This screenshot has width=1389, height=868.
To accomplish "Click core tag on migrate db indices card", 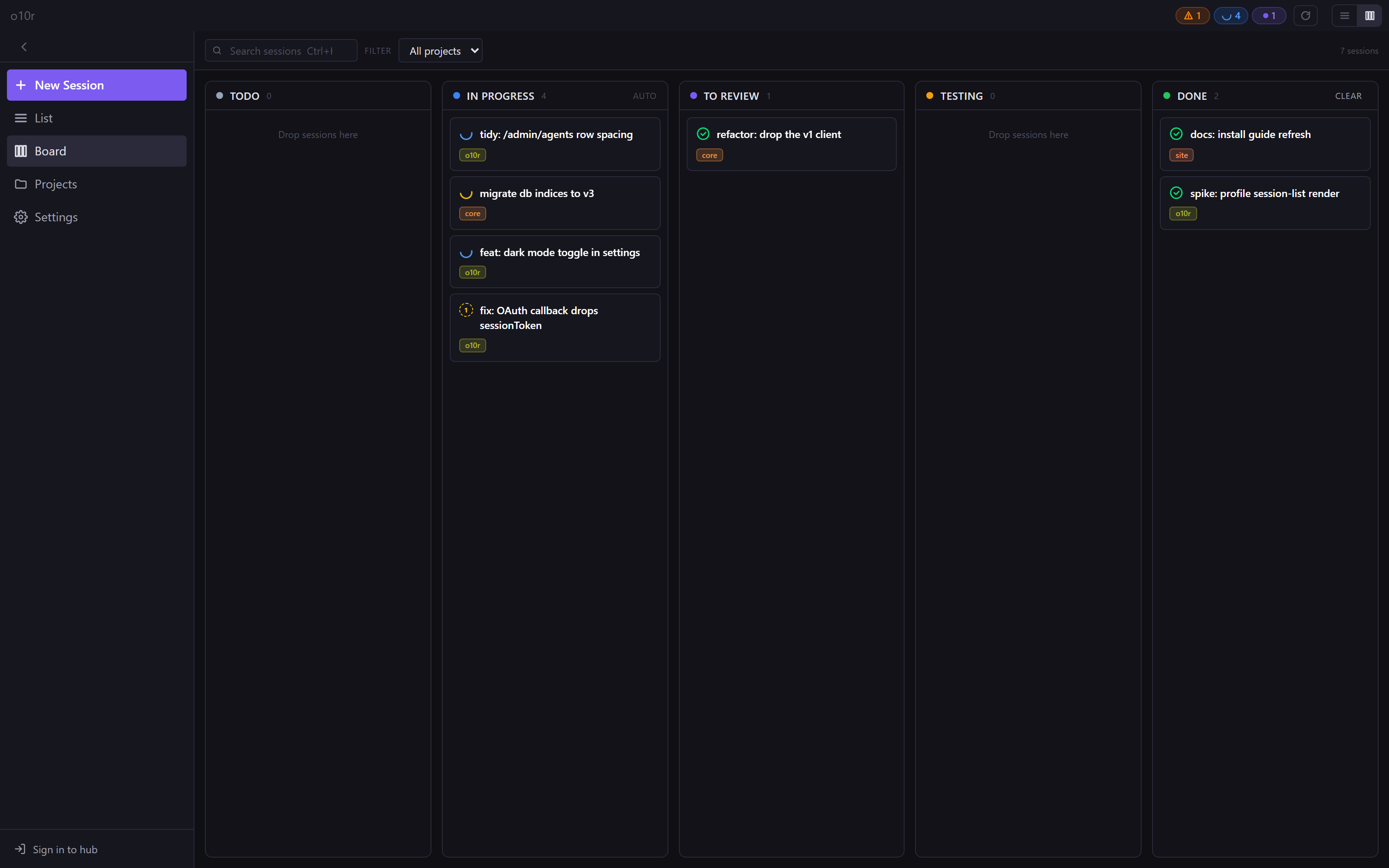I will 472,214.
